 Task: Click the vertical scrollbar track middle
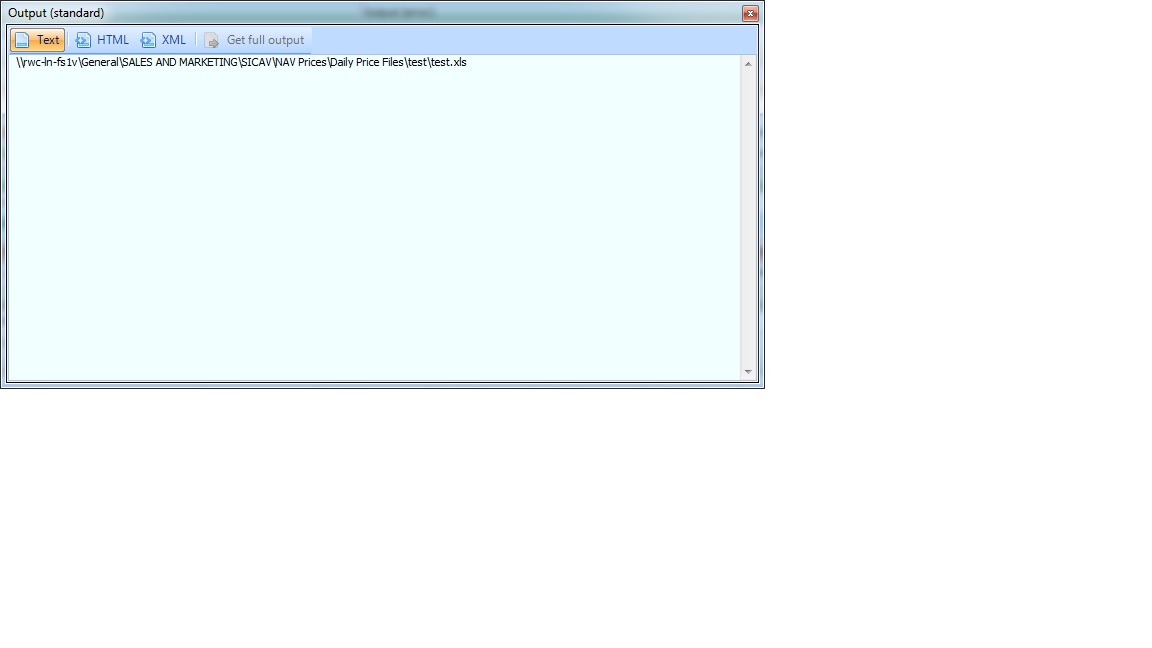click(x=748, y=218)
